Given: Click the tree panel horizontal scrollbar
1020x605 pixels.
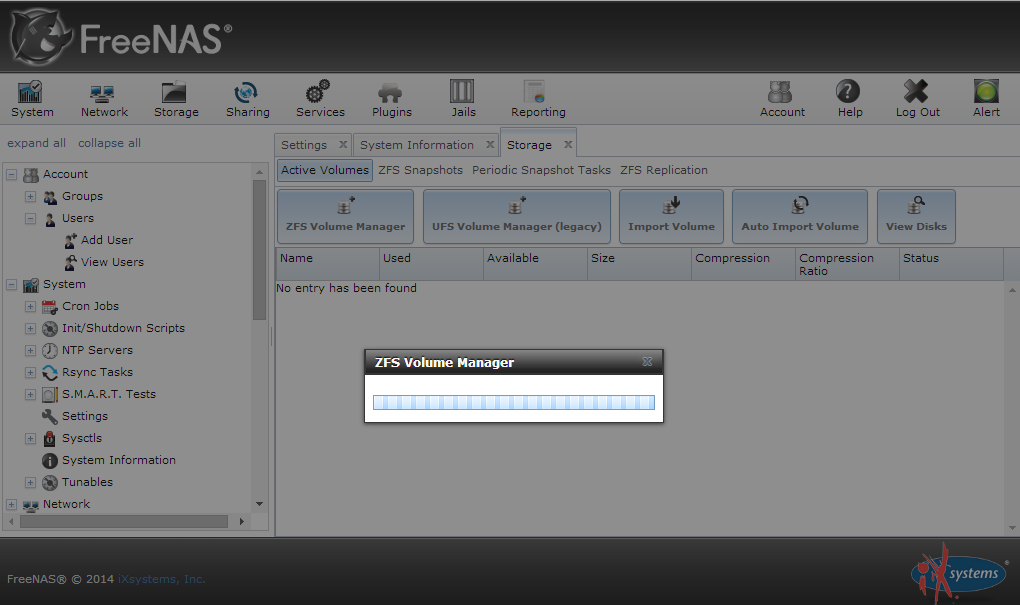Looking at the screenshot, I should pyautogui.click(x=124, y=522).
